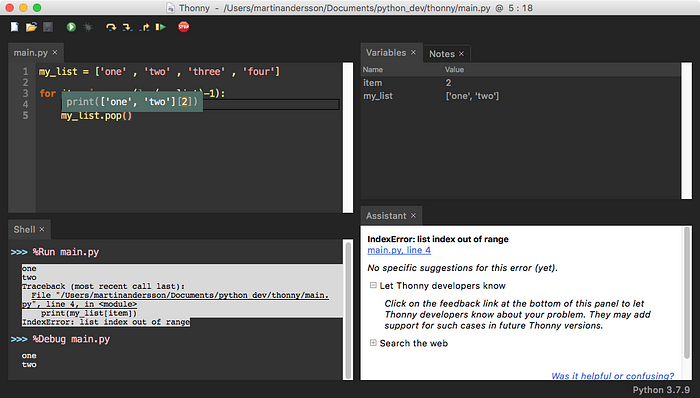Image resolution: width=700 pixels, height=398 pixels.
Task: Step out with the debugger arrow
Action: click(x=144, y=27)
